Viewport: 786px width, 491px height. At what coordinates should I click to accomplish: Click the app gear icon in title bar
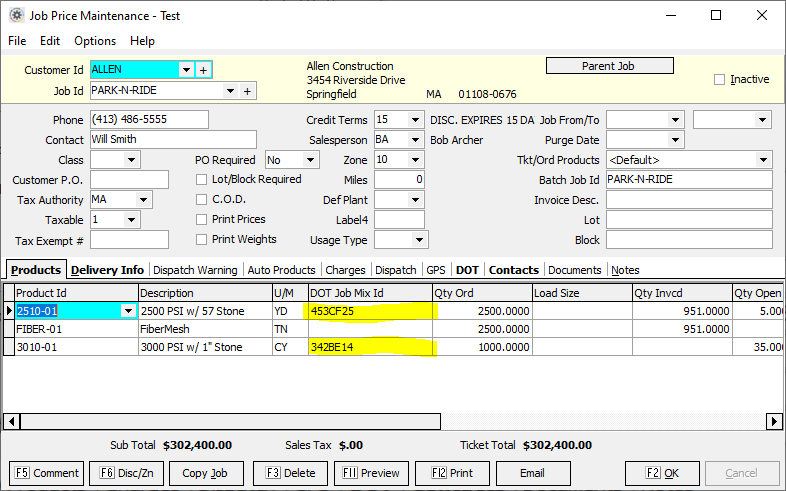[x=16, y=15]
